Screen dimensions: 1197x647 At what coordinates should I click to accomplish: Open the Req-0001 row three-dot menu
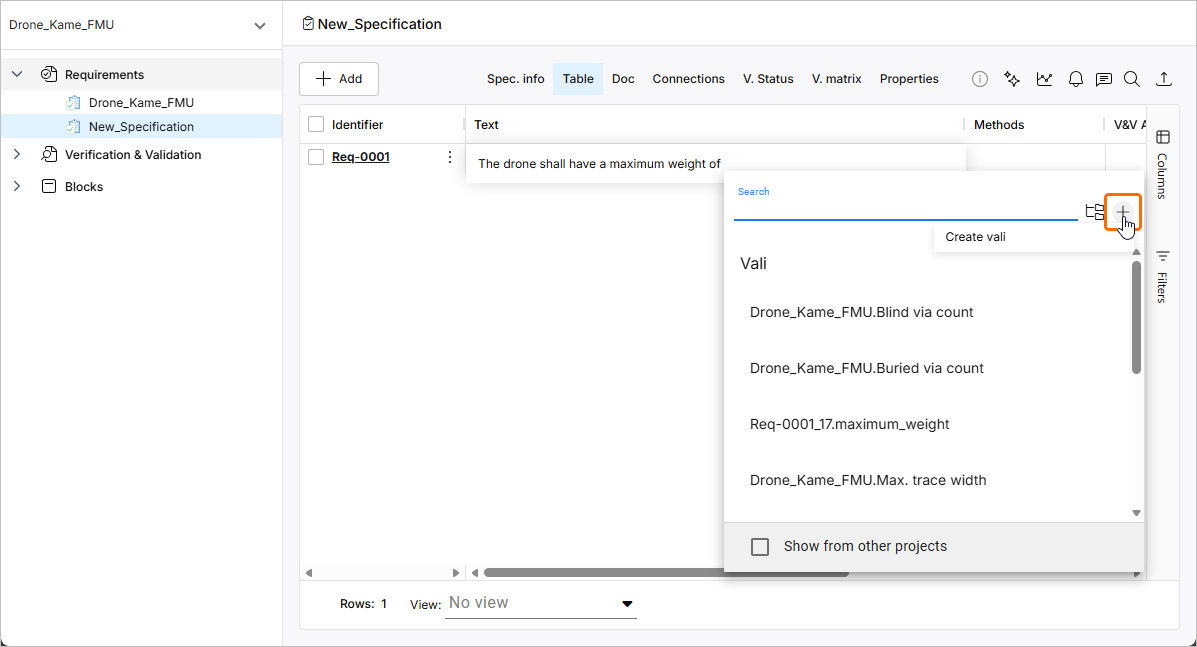[450, 157]
